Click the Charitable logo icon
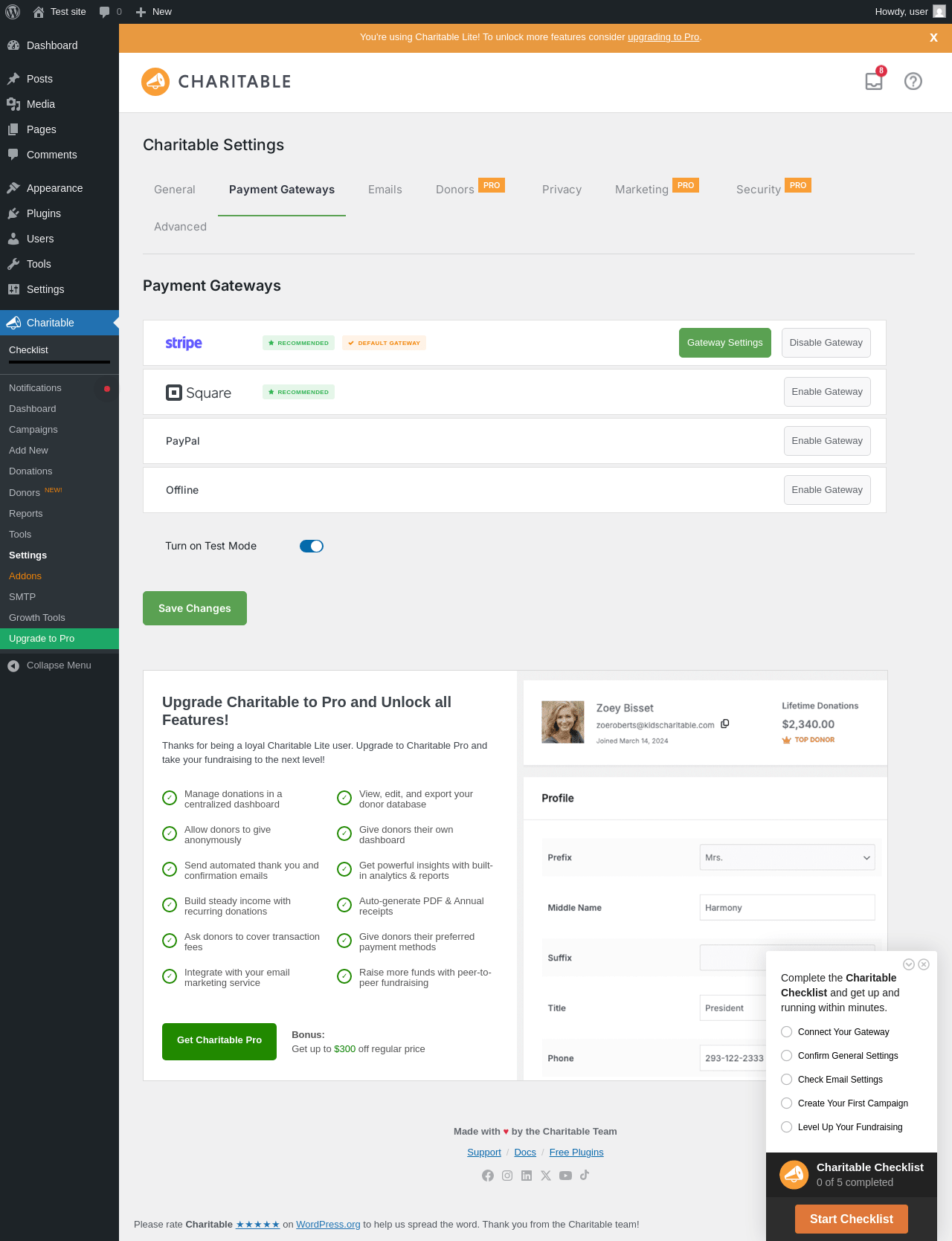 coord(155,82)
